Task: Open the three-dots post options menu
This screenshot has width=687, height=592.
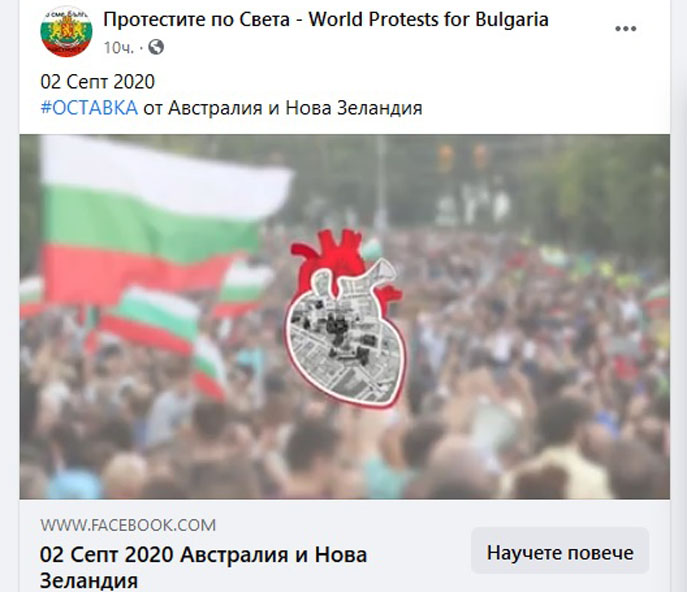Action: coord(625,29)
